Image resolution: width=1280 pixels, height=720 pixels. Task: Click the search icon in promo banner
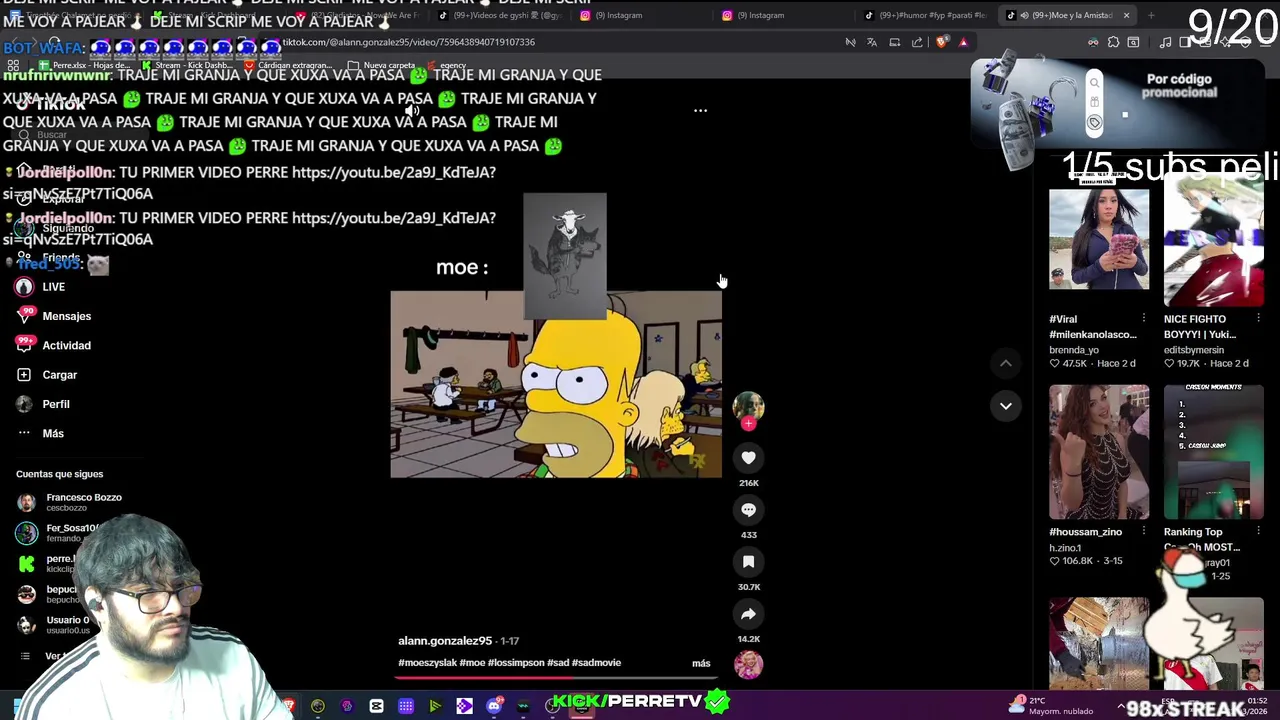pyautogui.click(x=1094, y=84)
